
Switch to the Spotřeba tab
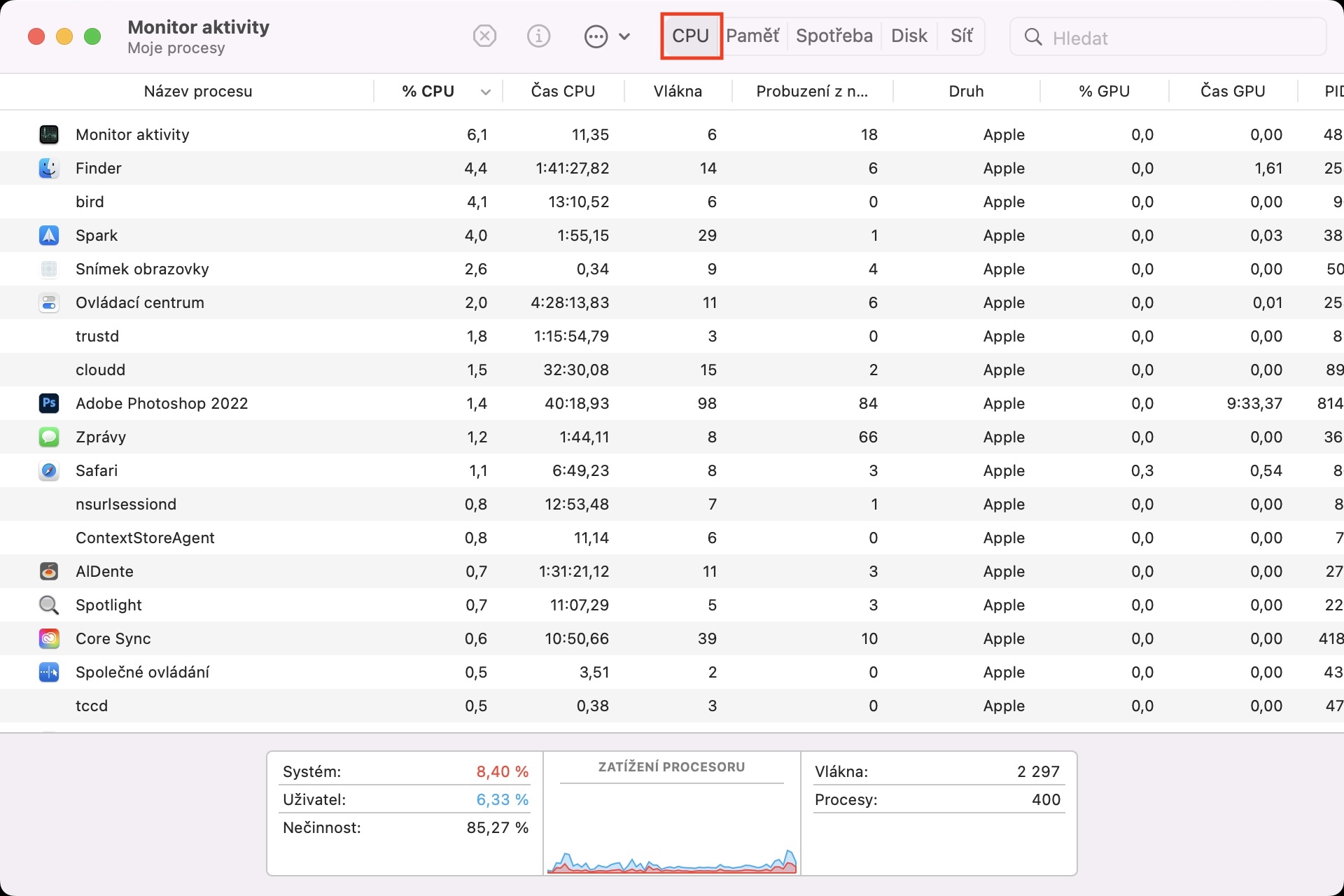click(x=834, y=36)
